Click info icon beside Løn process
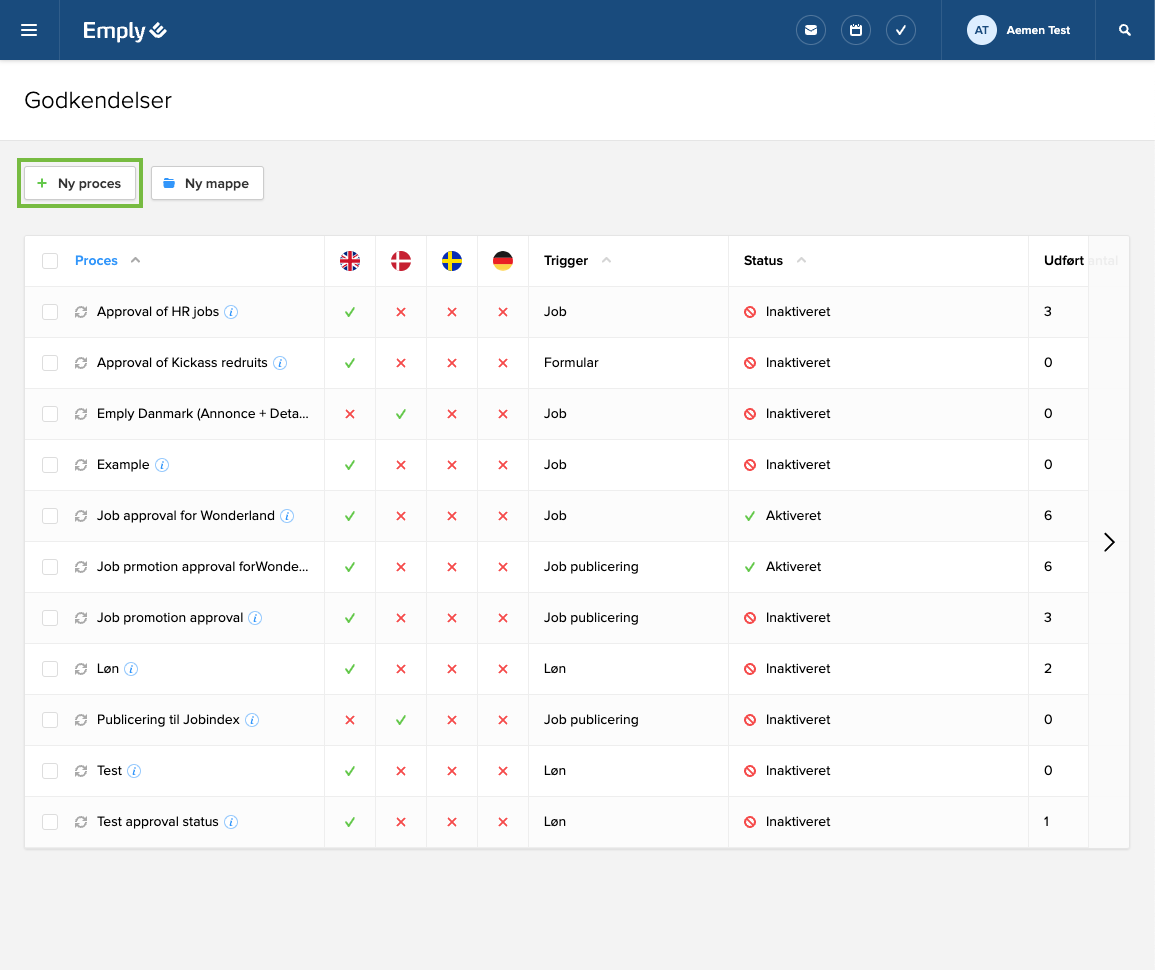 click(x=131, y=669)
